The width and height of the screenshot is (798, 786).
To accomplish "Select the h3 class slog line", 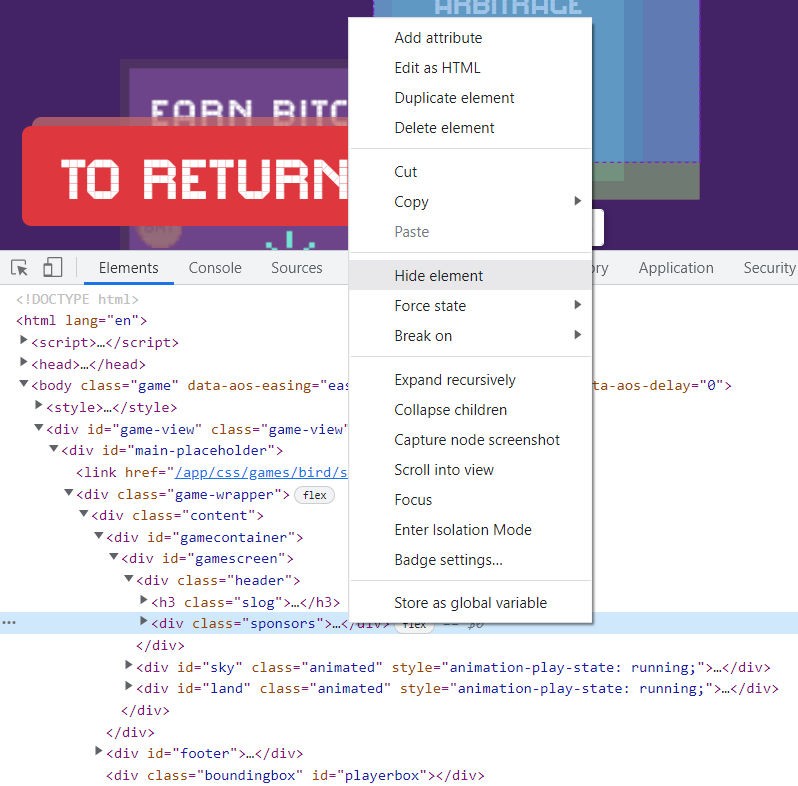I will coord(245,602).
